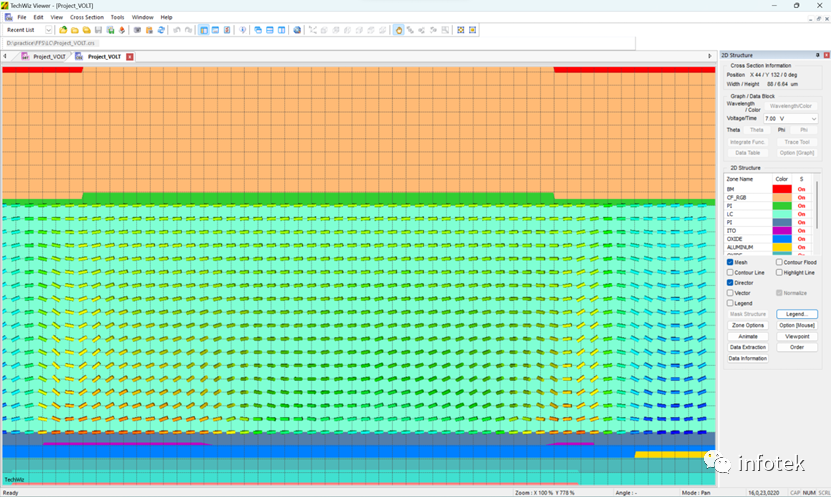
Task: Enable the Contour Flood checkbox
Action: click(x=779, y=262)
